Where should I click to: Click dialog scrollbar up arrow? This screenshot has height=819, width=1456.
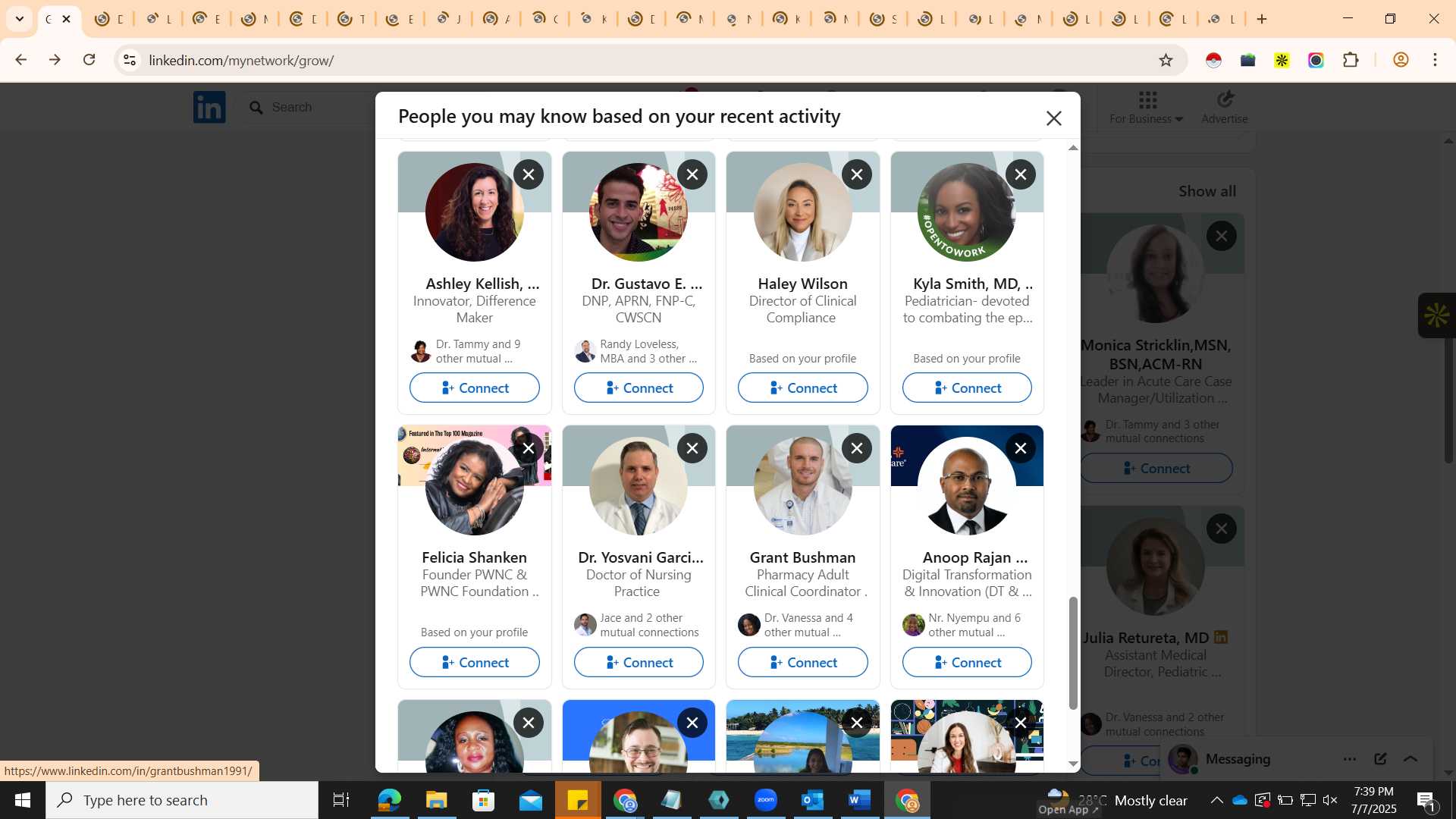coord(1073,148)
